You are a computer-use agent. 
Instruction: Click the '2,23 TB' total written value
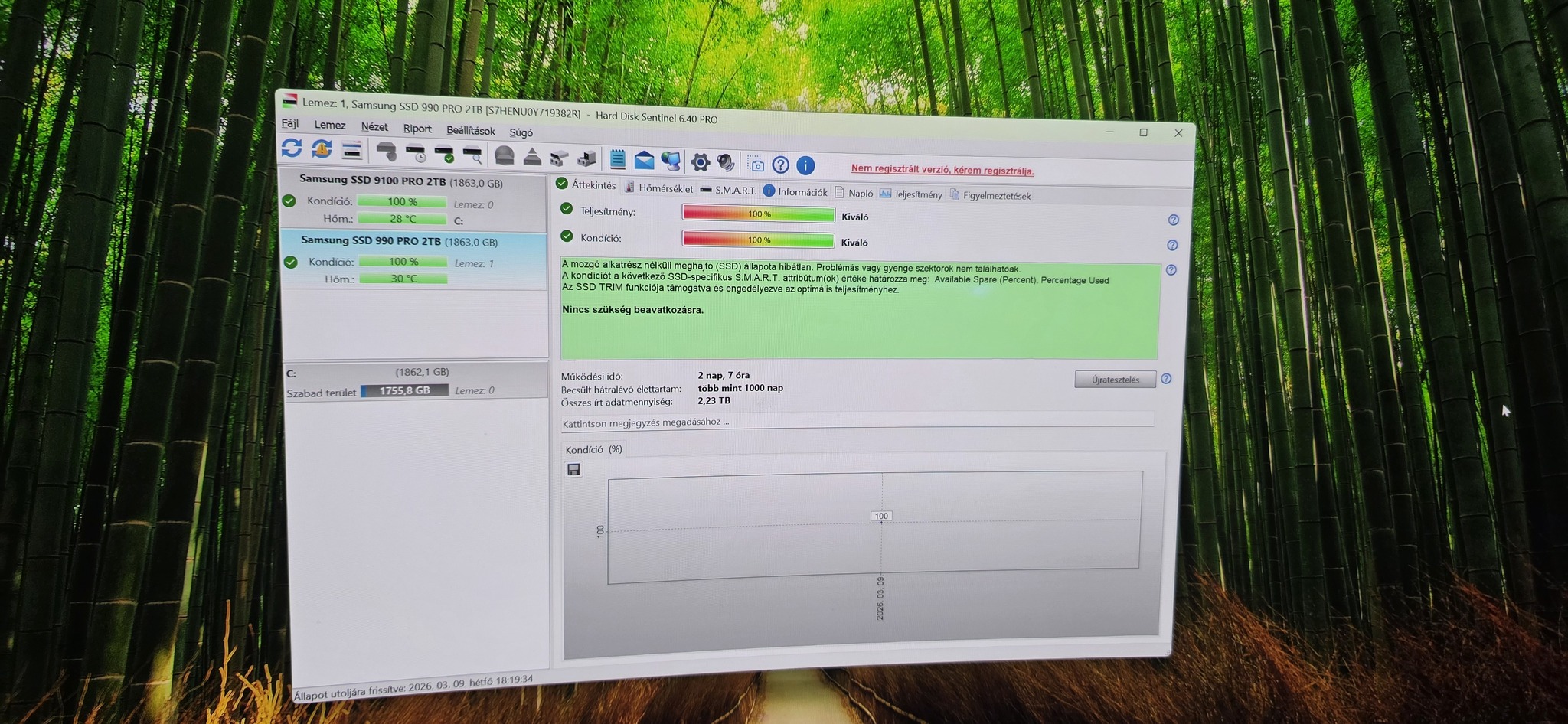pos(714,400)
